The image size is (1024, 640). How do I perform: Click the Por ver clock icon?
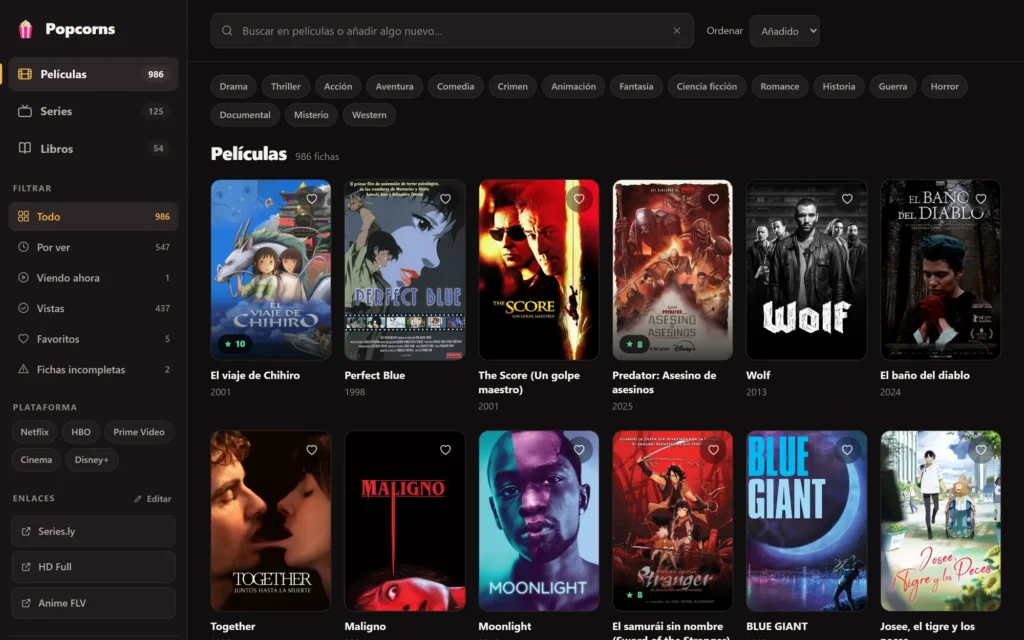pos(24,247)
